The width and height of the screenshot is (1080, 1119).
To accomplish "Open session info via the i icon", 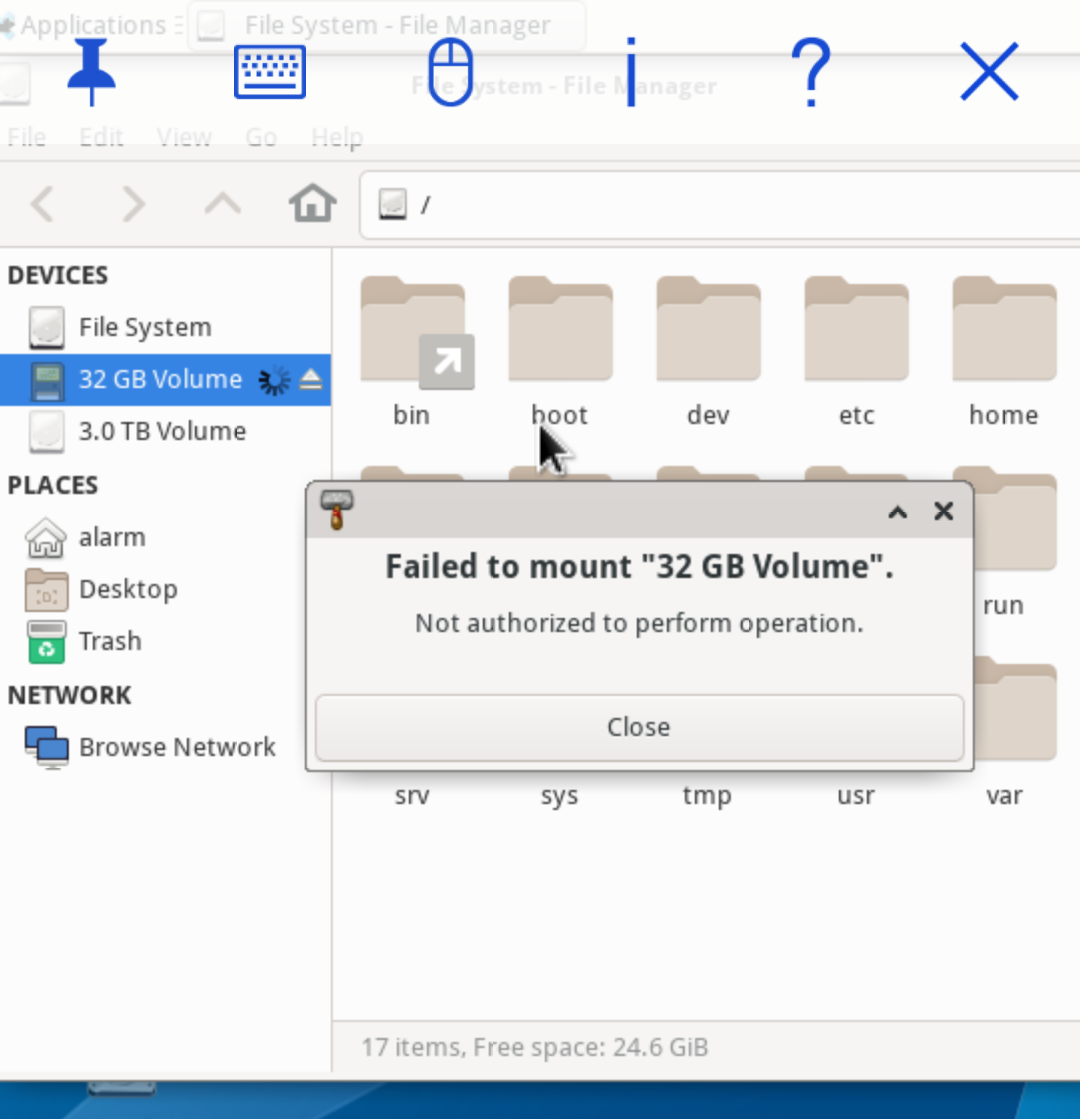I will pos(630,72).
